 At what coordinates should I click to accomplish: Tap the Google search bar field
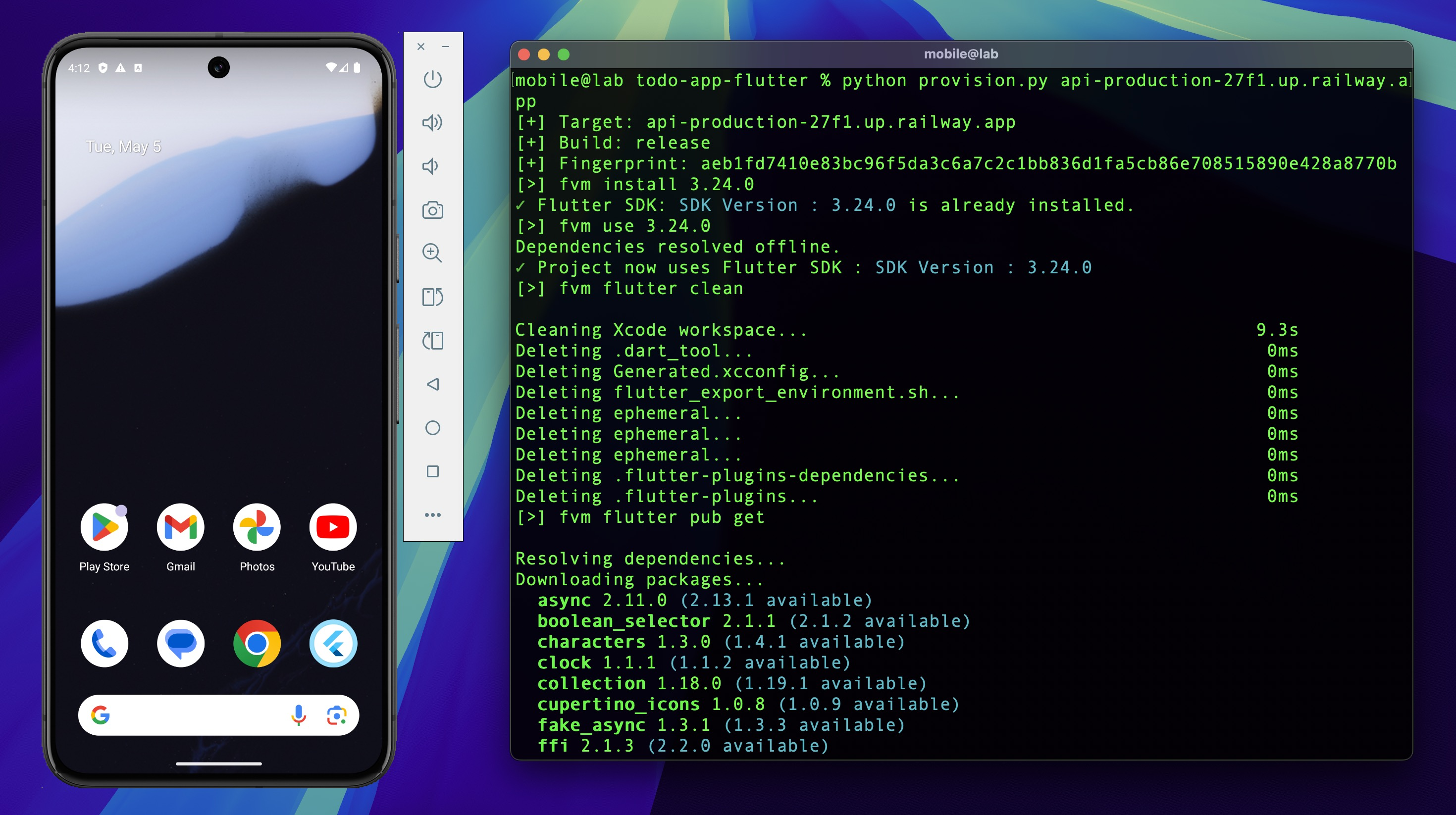click(219, 715)
